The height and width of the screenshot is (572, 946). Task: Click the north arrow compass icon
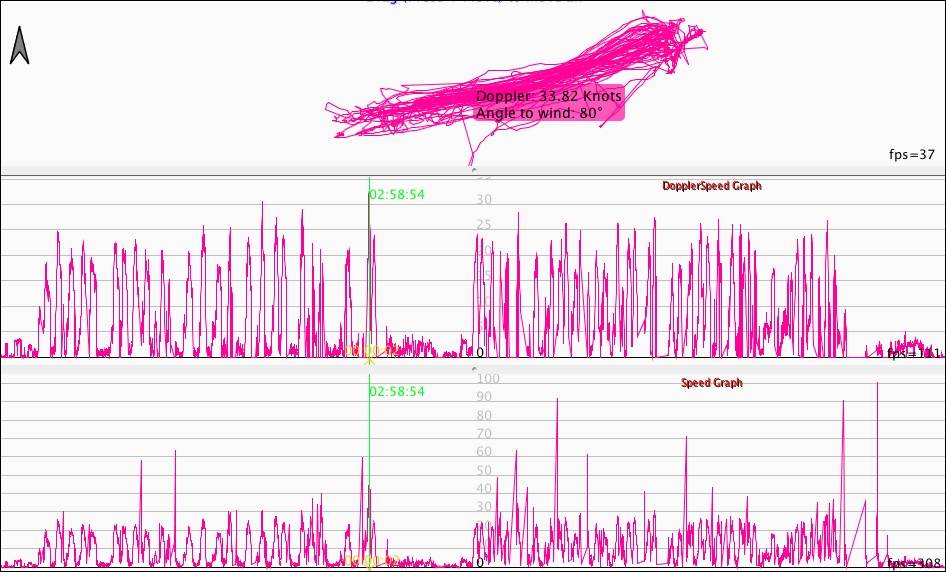click(19, 46)
